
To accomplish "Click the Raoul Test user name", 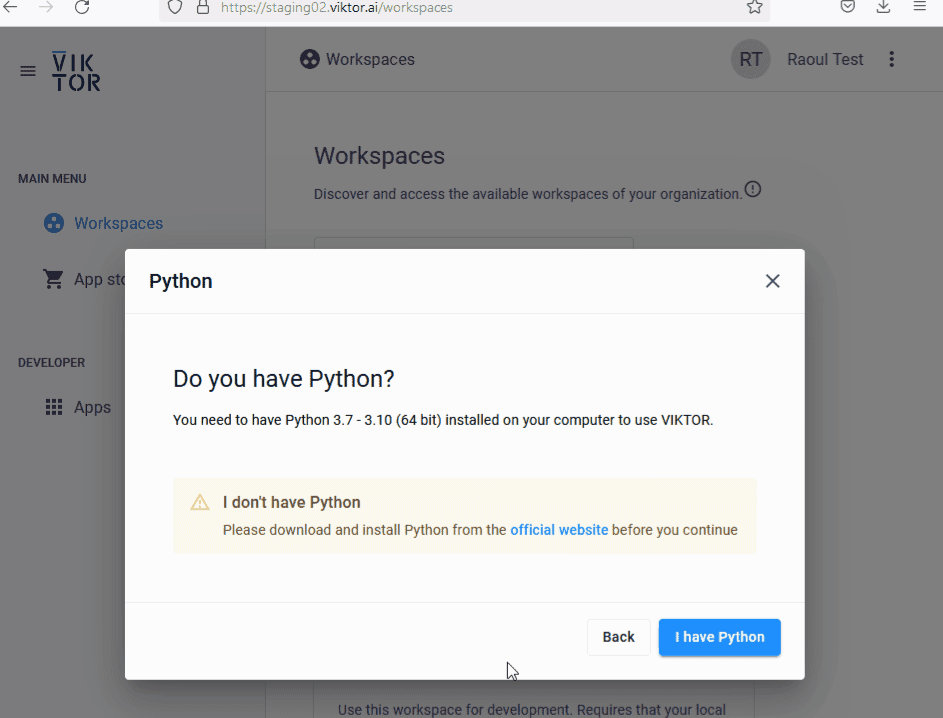I will 825,59.
